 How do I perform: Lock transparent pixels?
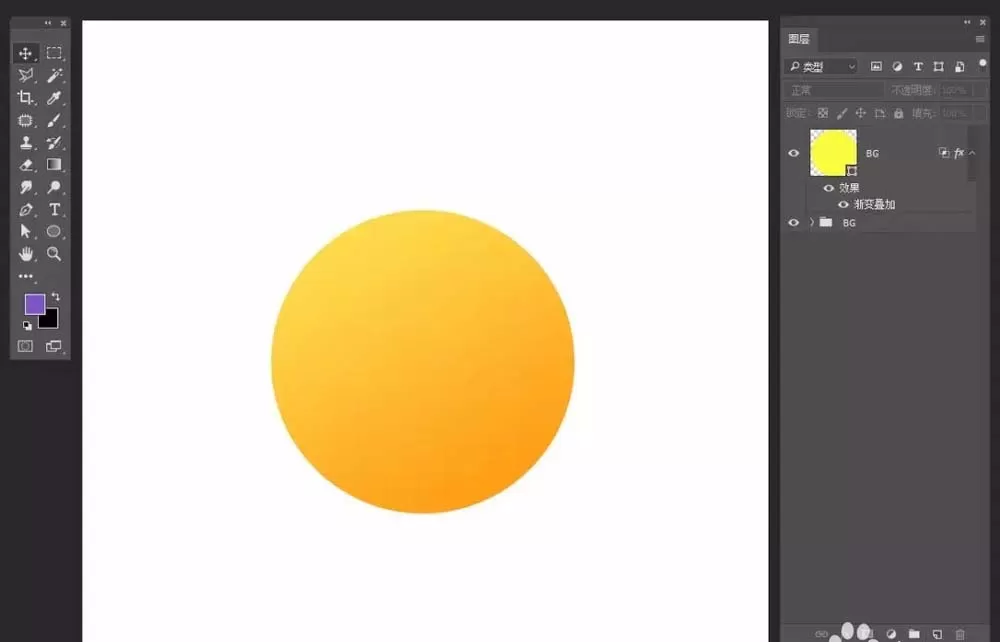pos(823,113)
